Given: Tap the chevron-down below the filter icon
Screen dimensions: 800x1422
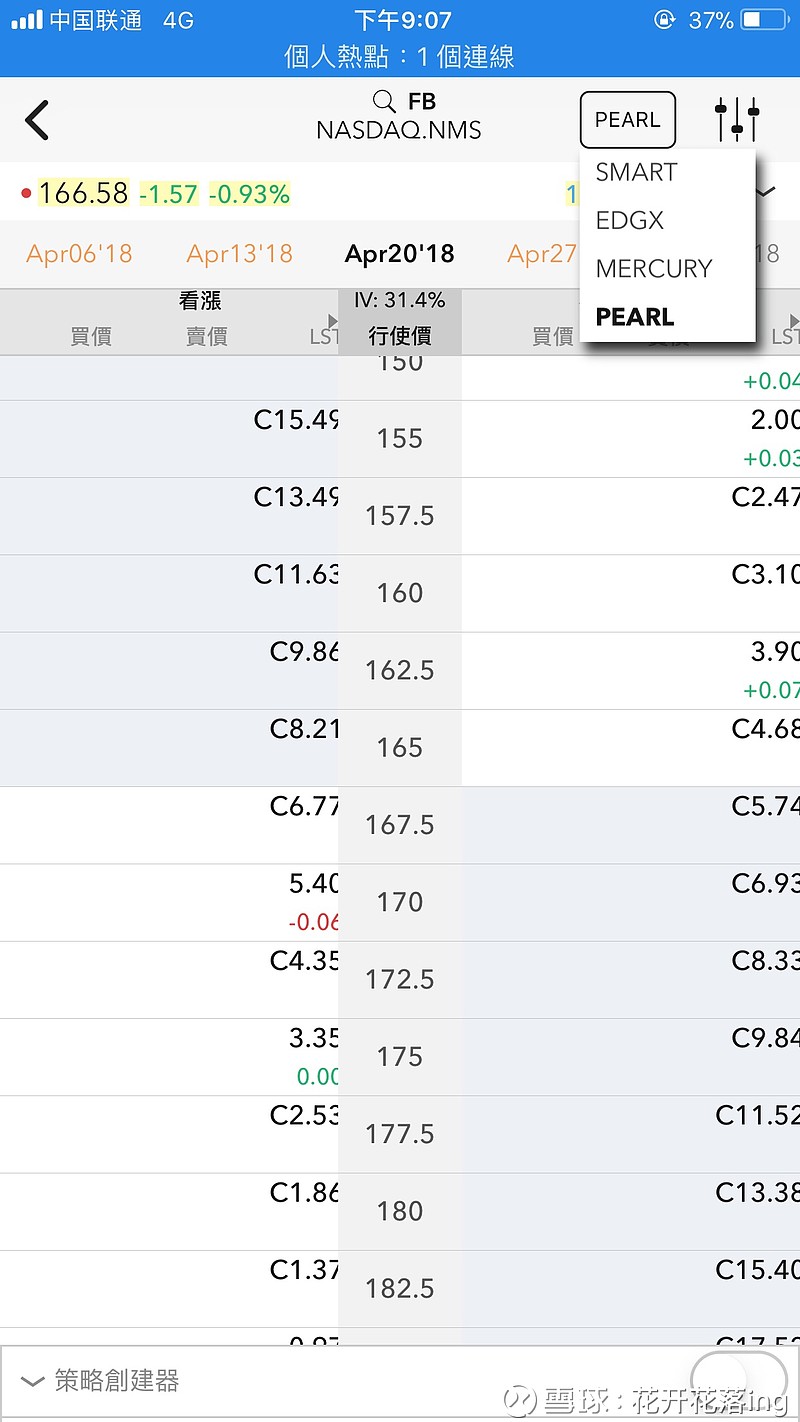Looking at the screenshot, I should (765, 192).
